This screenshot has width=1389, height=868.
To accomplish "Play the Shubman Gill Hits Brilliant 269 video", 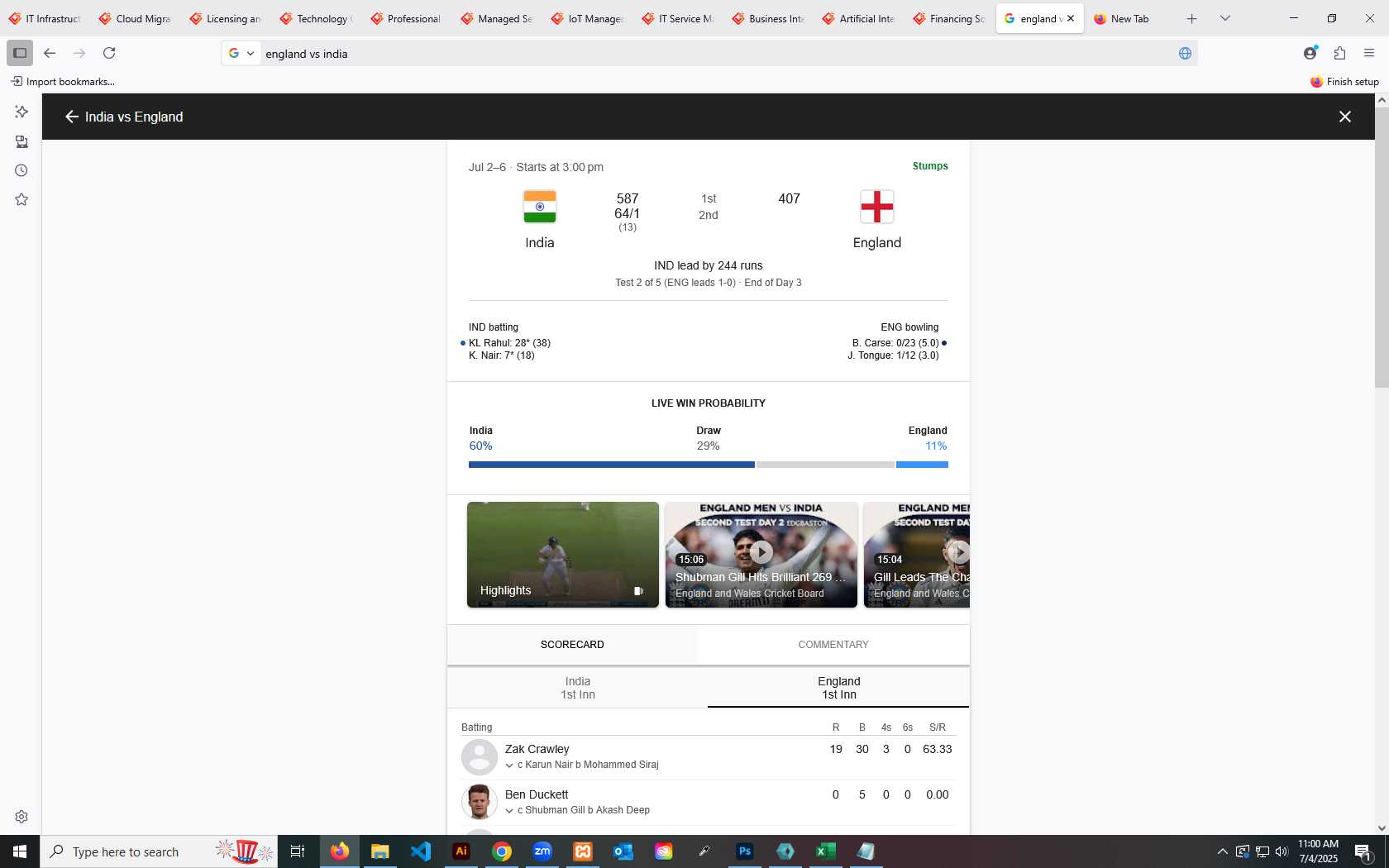I will point(761,555).
